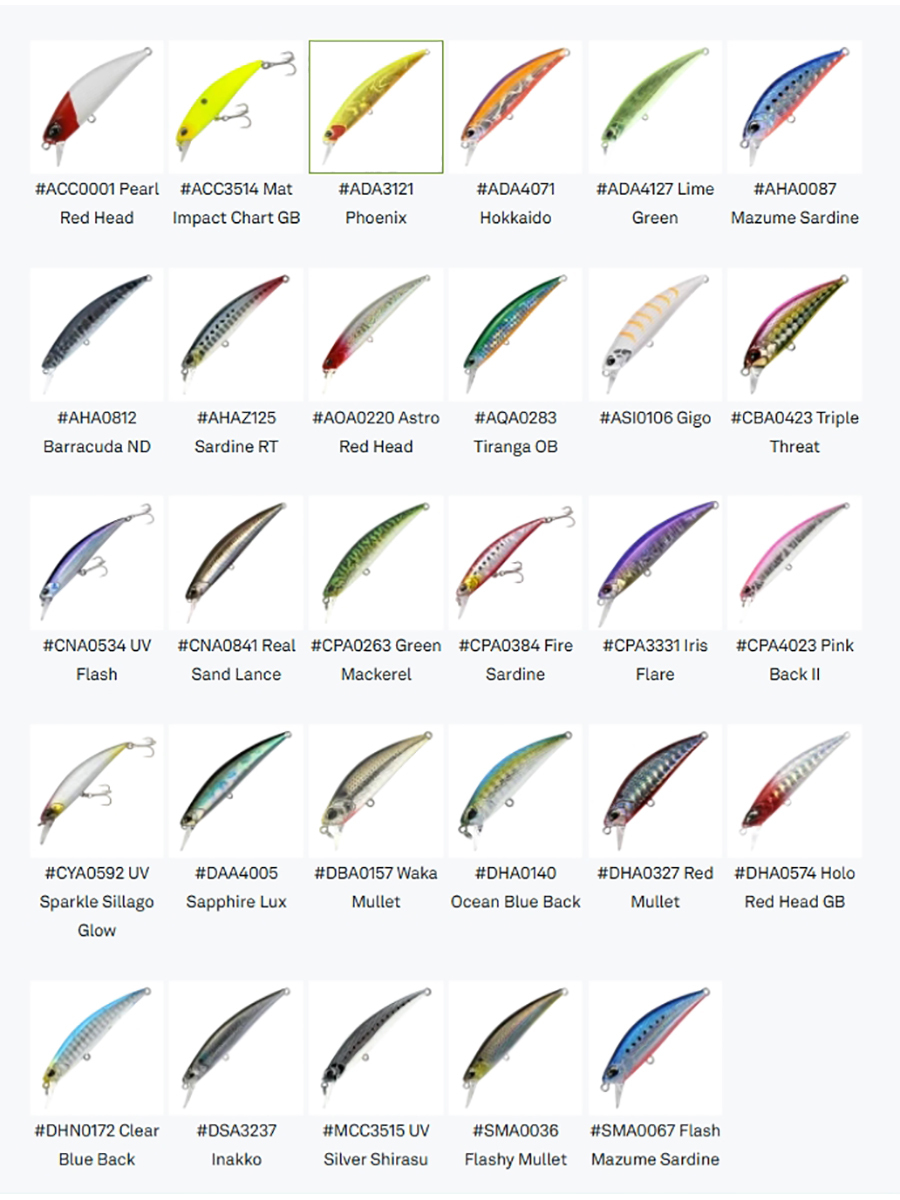Select the Pearl Red Head lure swatch
900x1200 pixels.
(96, 107)
